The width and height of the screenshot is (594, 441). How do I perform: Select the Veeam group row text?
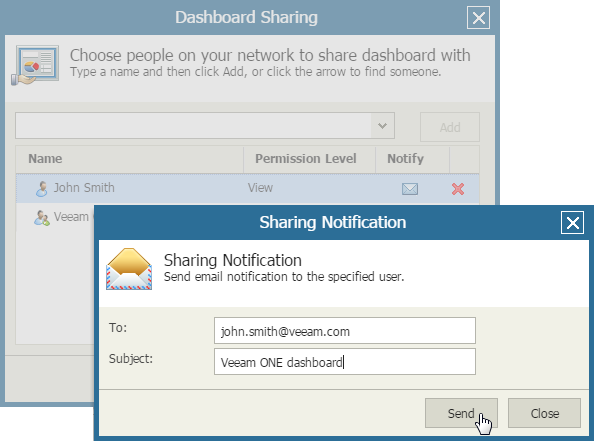(71, 217)
